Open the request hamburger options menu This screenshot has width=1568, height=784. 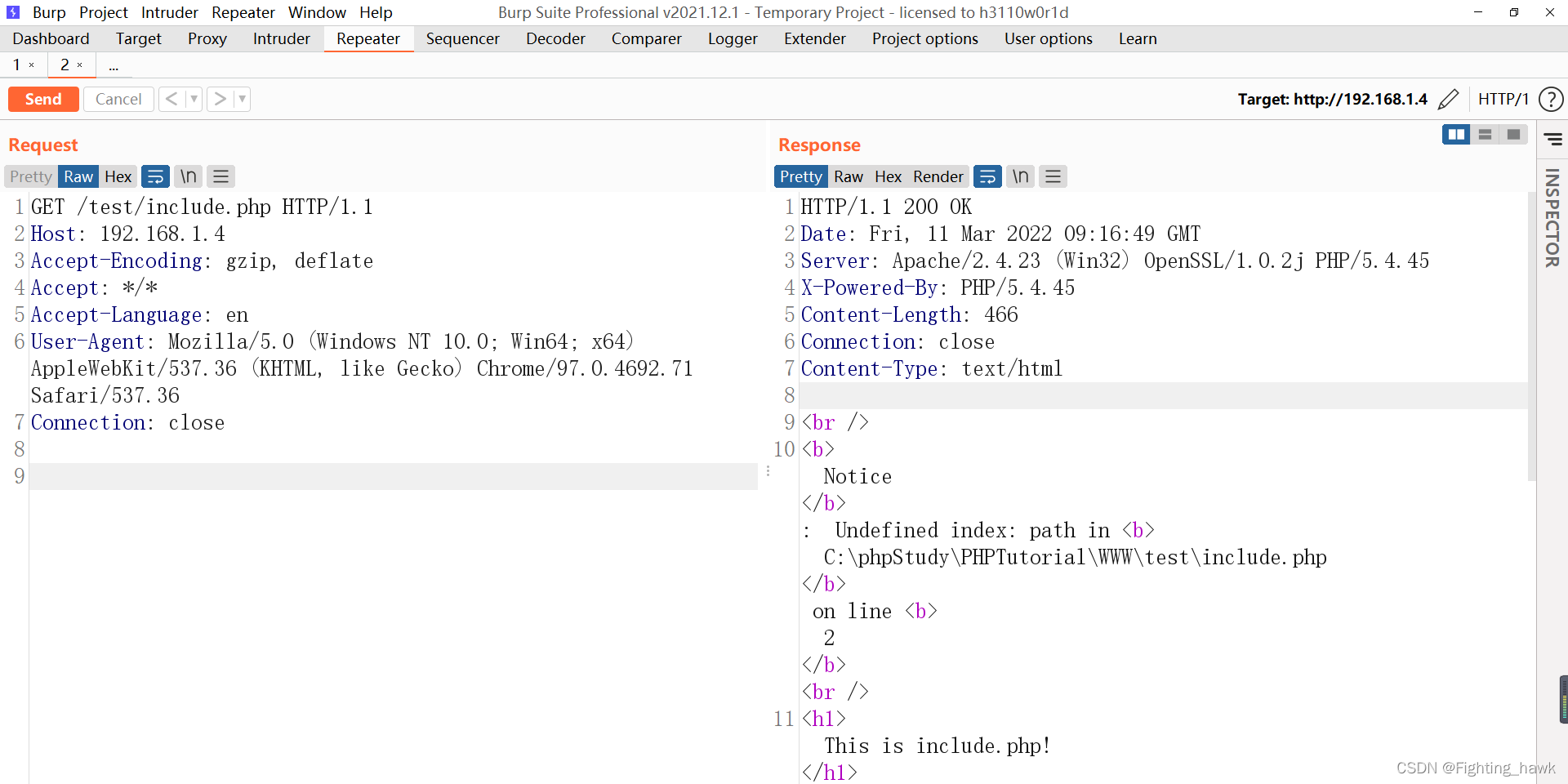220,176
